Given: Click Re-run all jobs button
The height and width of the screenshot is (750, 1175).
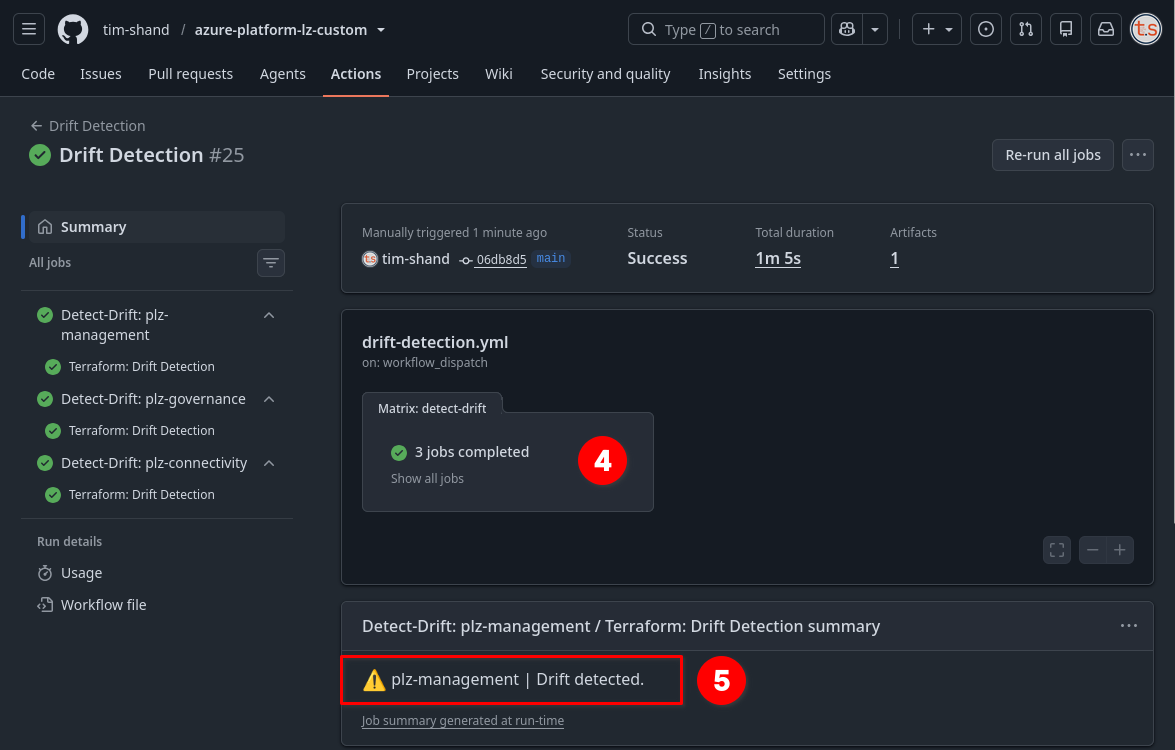Looking at the screenshot, I should click(1053, 155).
